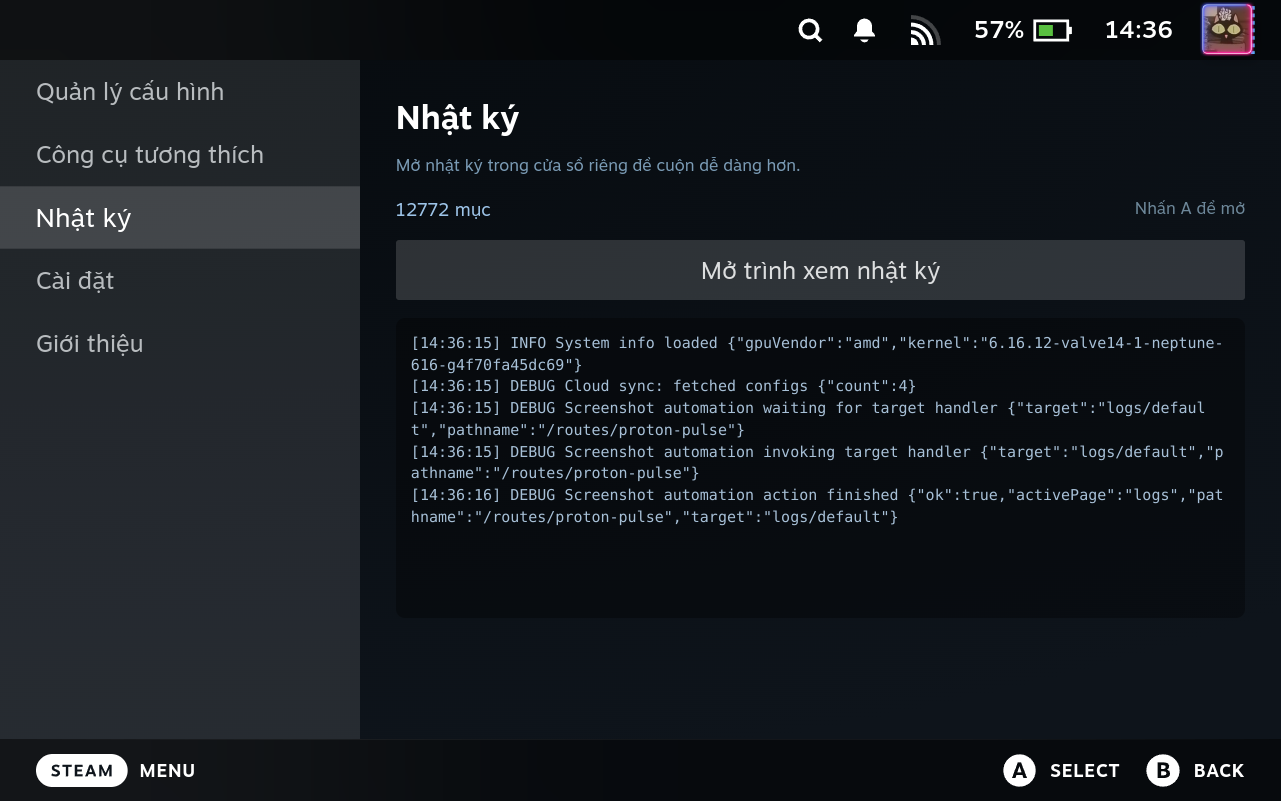This screenshot has height=801, width=1281.
Task: Click the A button glyph
Action: [1019, 770]
